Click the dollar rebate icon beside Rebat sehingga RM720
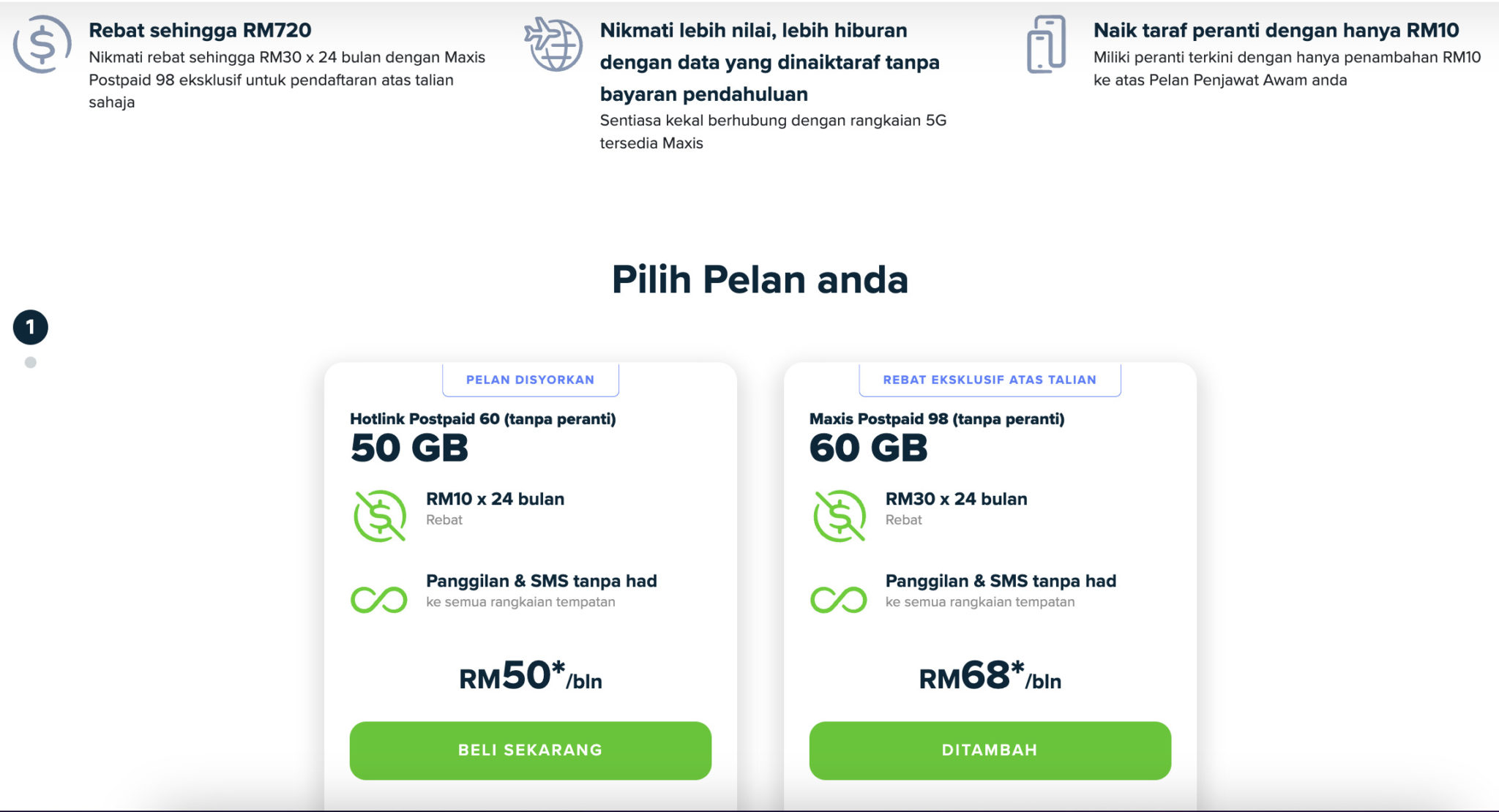Image resolution: width=1499 pixels, height=812 pixels. (x=42, y=44)
